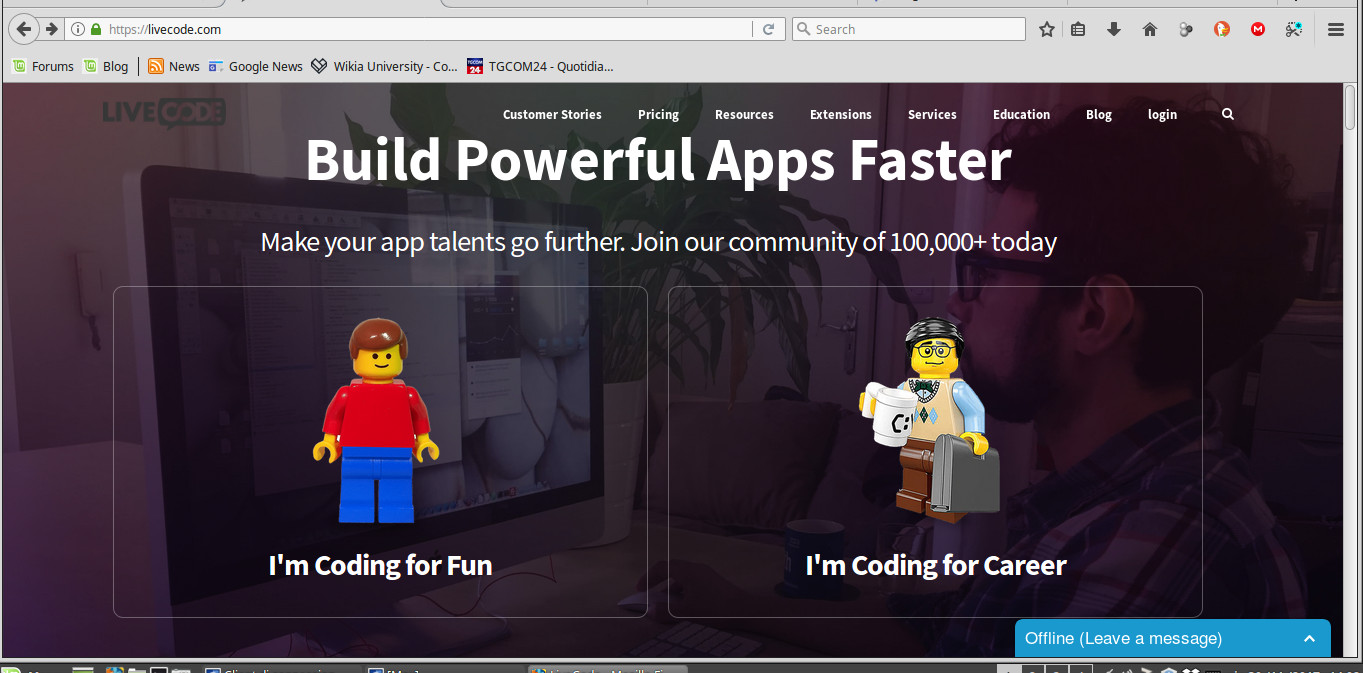Choose the I'm Coding for Career card
The height and width of the screenshot is (673, 1363).
pos(935,452)
